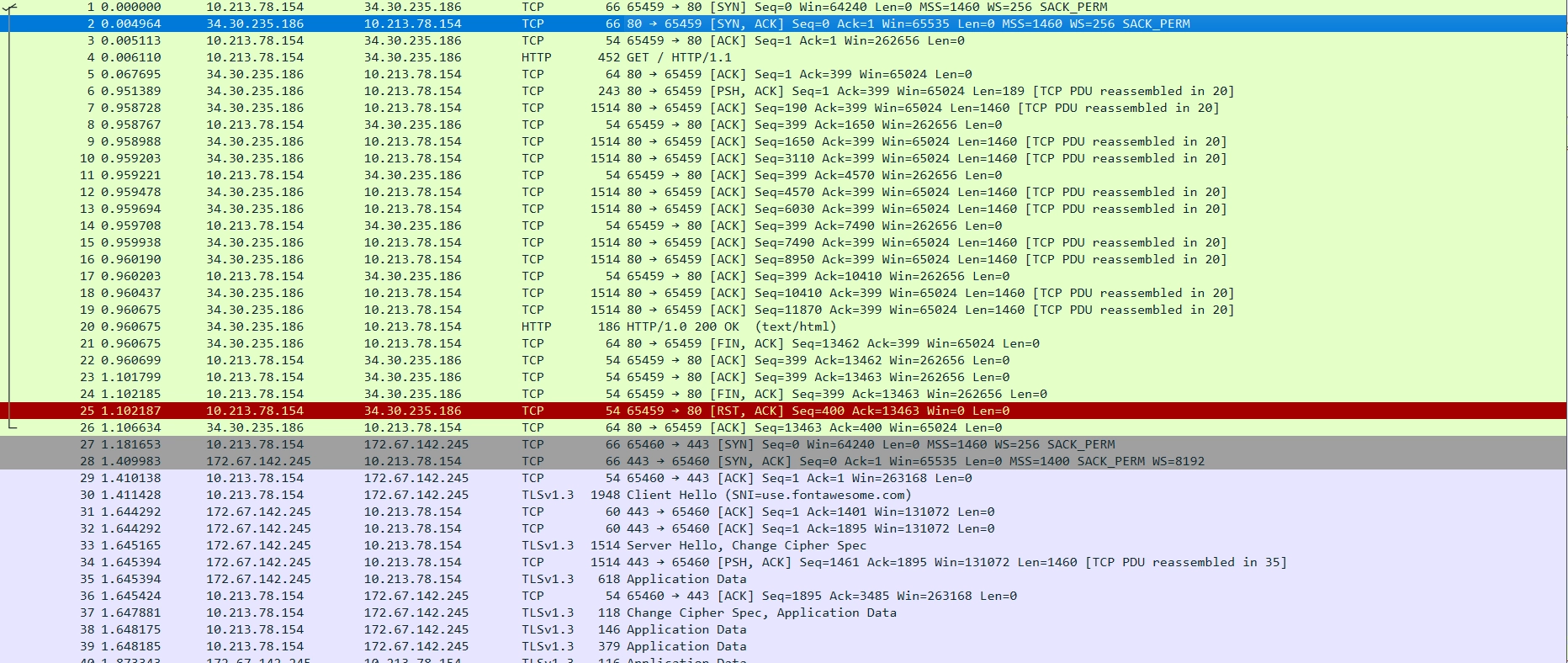Select Client Hello SNI=use.fontawesome.com packet
Image resolution: width=1568 pixels, height=663 pixels.
[x=784, y=495]
